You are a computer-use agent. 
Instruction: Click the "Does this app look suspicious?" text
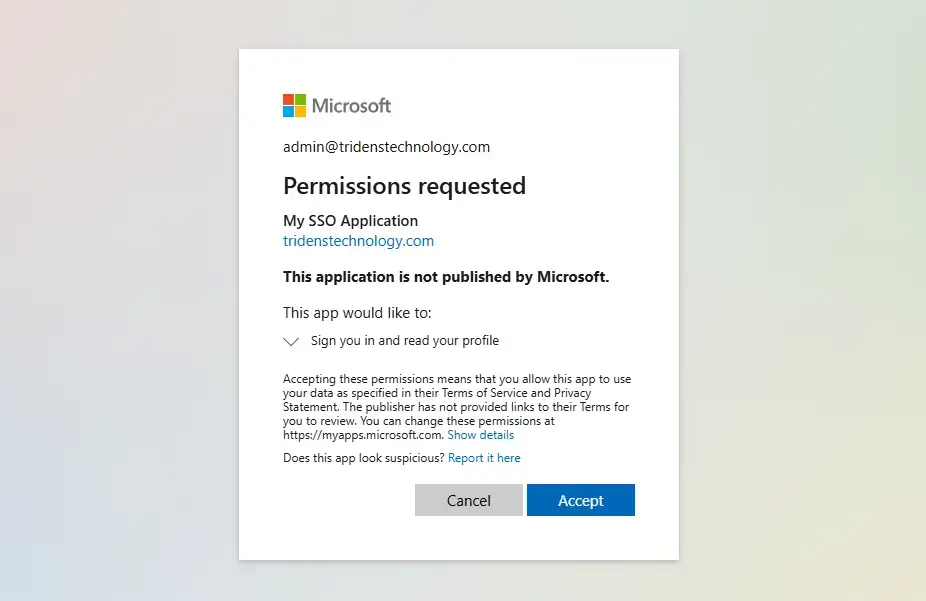pyautogui.click(x=364, y=458)
